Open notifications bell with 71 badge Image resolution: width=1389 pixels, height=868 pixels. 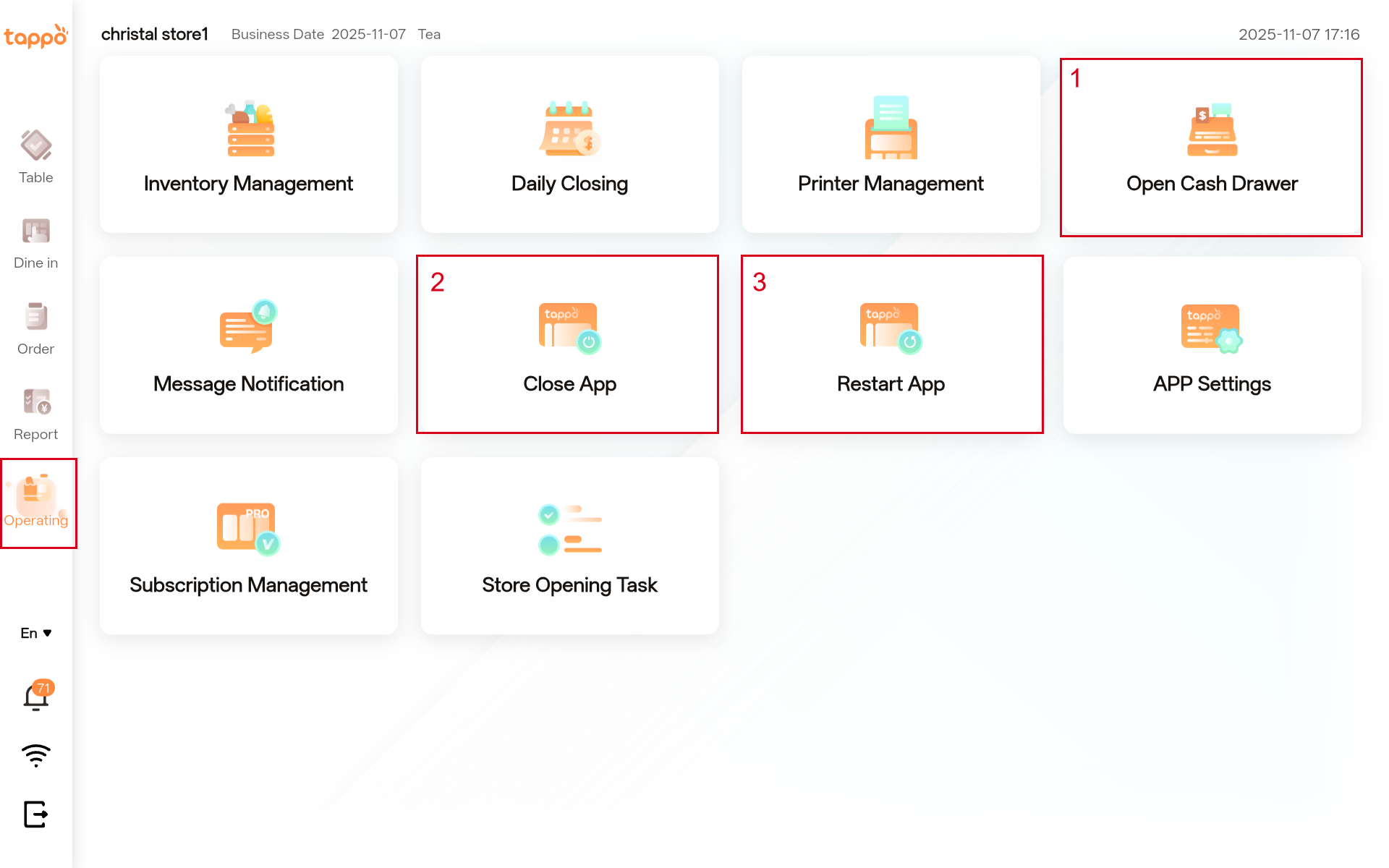coord(36,697)
